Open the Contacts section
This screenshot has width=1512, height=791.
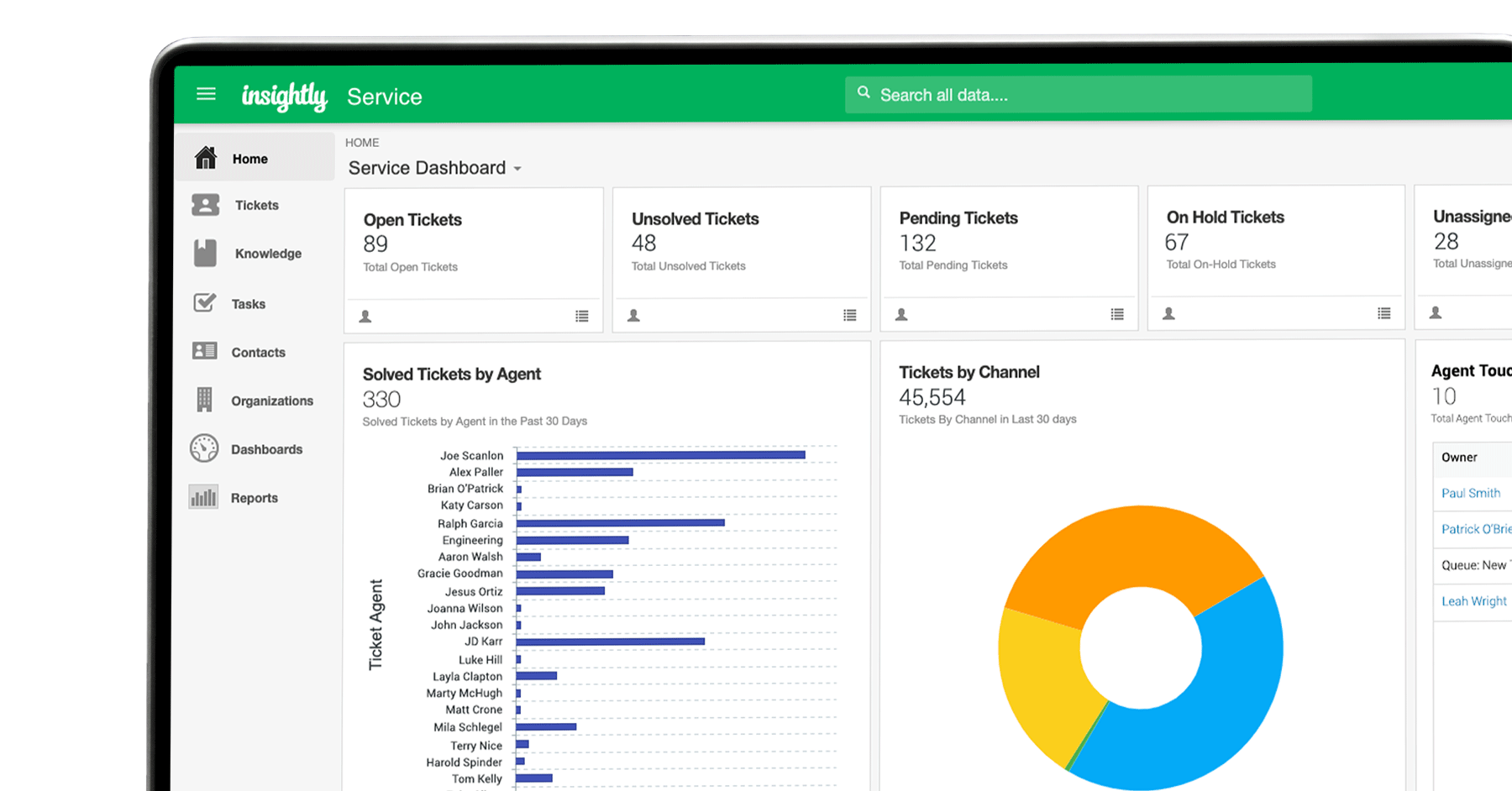pyautogui.click(x=258, y=352)
